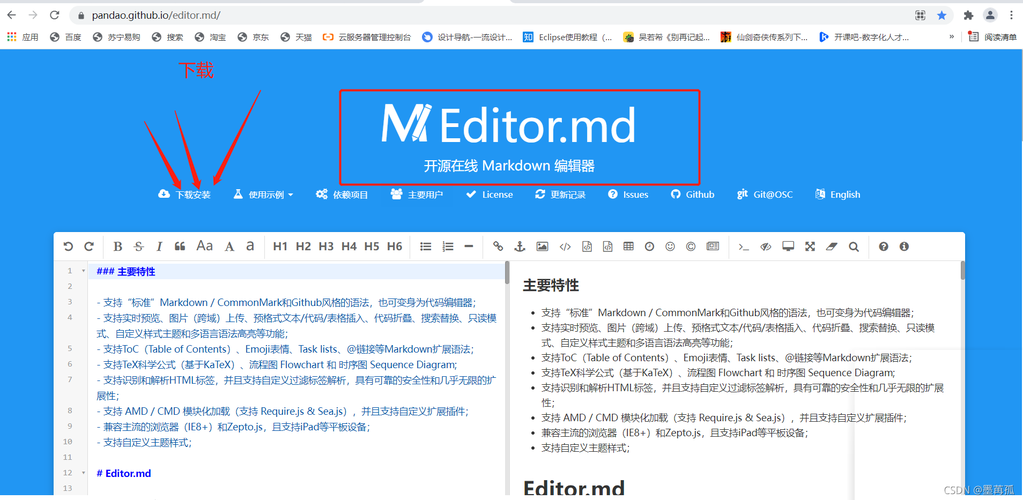1023x500 pixels.
Task: Show hidden bookmarks with the » chevron
Action: [x=952, y=37]
